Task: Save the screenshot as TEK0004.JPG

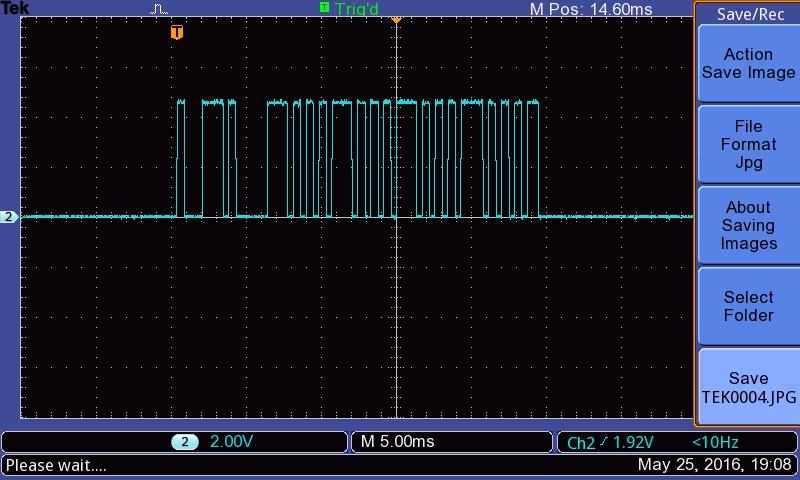Action: (x=748, y=387)
